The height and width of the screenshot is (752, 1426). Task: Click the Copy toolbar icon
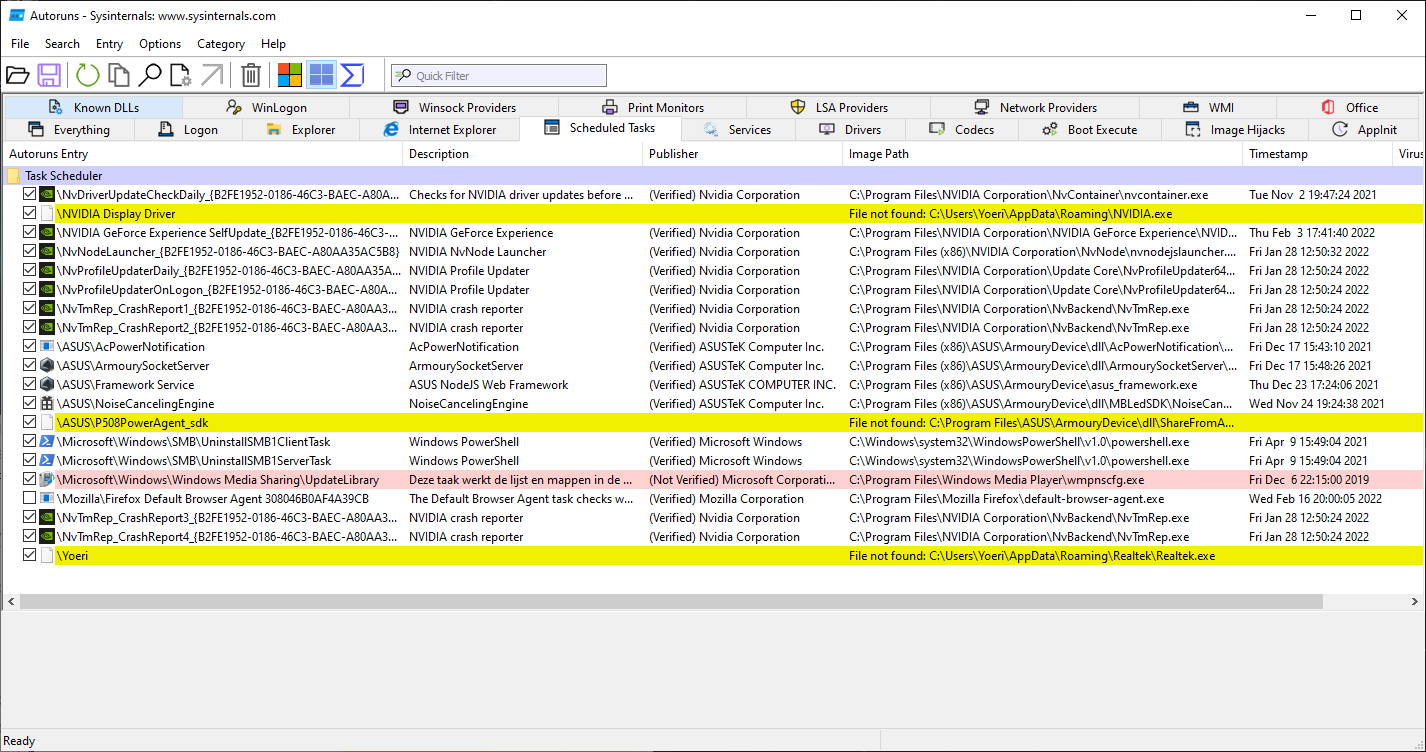[119, 75]
